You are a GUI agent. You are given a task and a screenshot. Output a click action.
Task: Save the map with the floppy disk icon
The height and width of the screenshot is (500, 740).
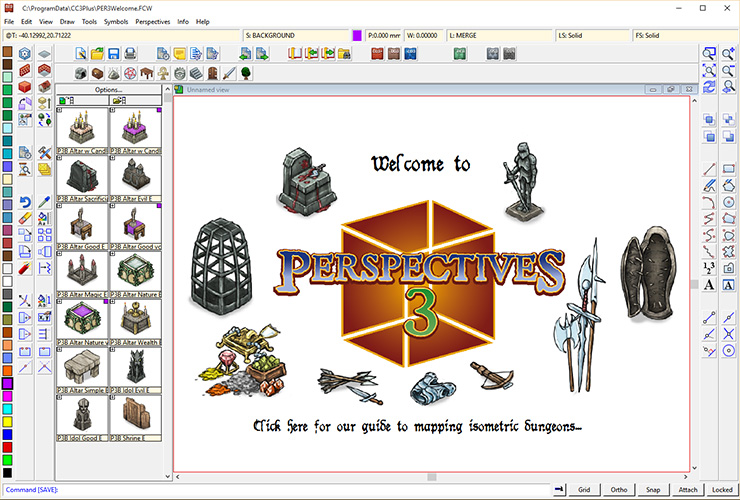click(113, 53)
